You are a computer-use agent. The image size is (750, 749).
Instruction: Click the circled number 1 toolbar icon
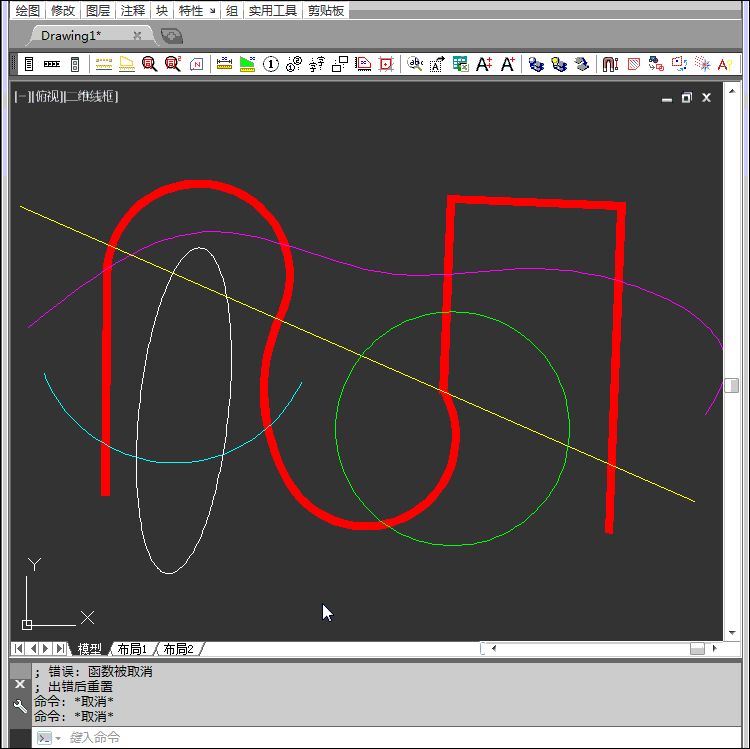pyautogui.click(x=270, y=64)
